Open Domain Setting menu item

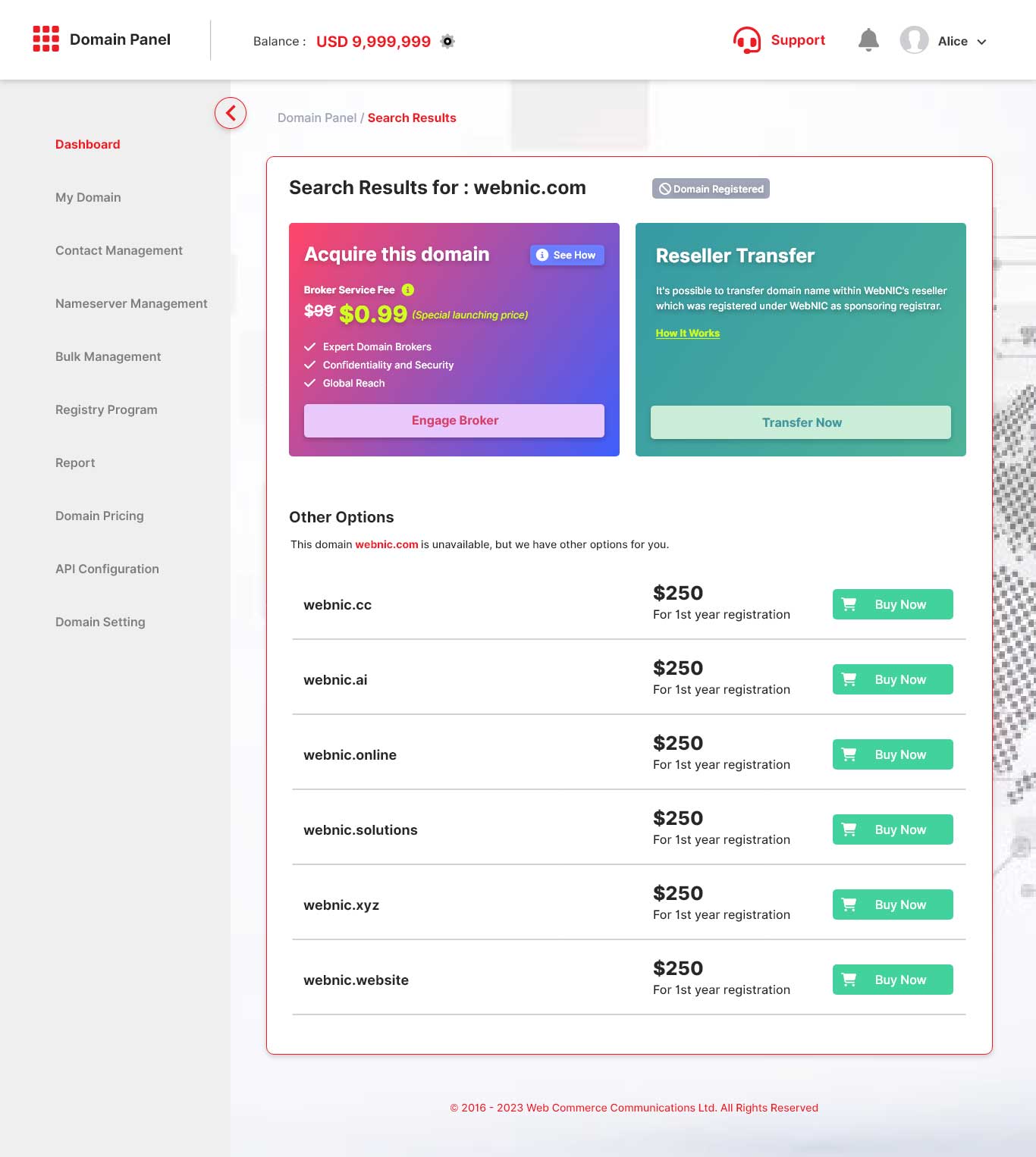click(x=100, y=622)
